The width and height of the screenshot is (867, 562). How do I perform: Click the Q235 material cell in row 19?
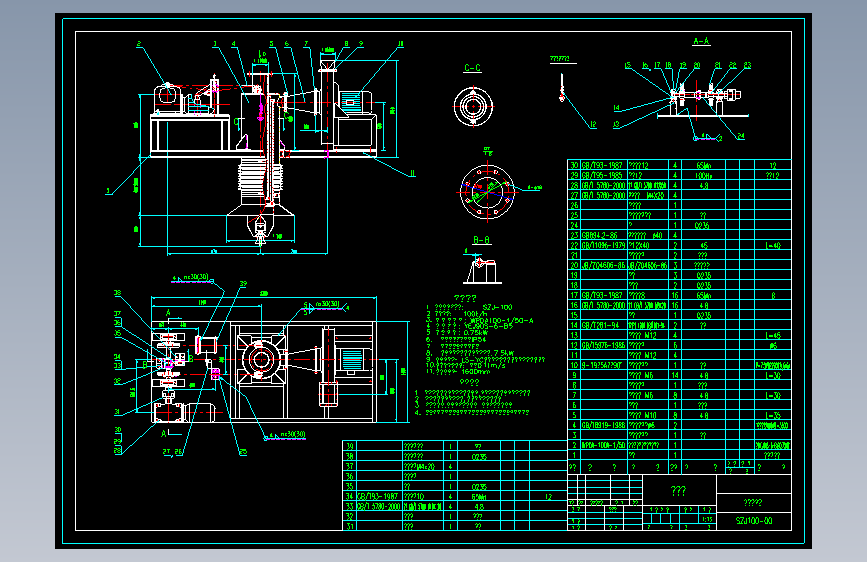tap(704, 275)
